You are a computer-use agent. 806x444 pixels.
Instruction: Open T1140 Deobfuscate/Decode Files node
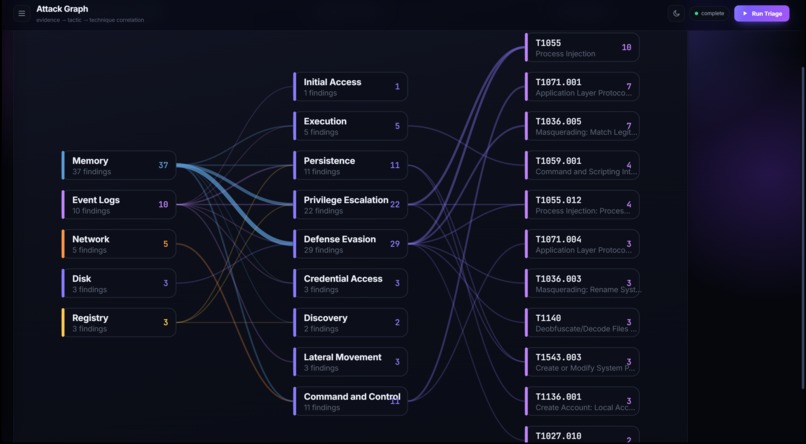click(582, 322)
